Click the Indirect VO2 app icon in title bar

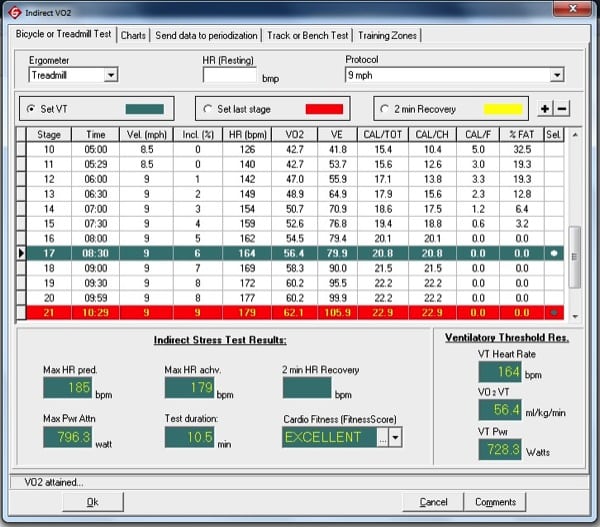pos(14,12)
